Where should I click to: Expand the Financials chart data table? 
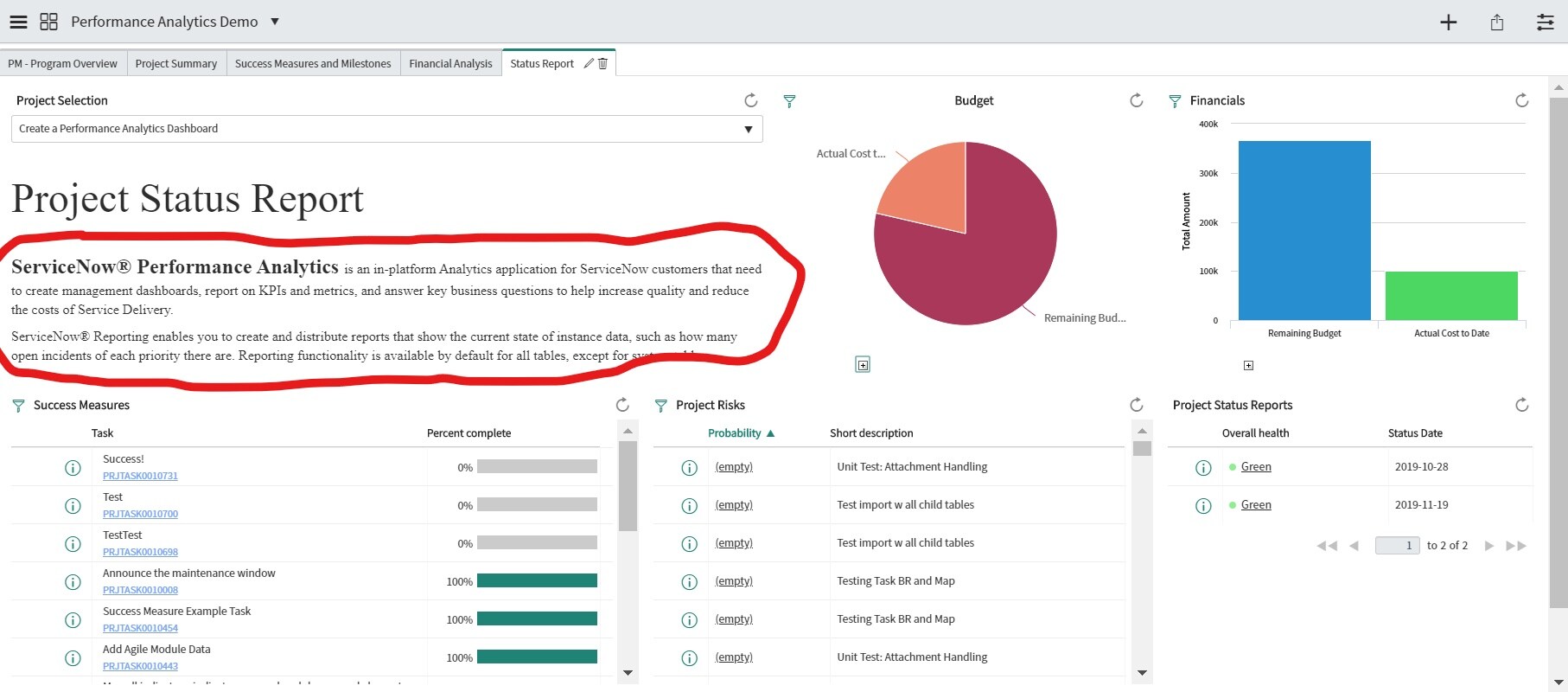coord(1248,366)
